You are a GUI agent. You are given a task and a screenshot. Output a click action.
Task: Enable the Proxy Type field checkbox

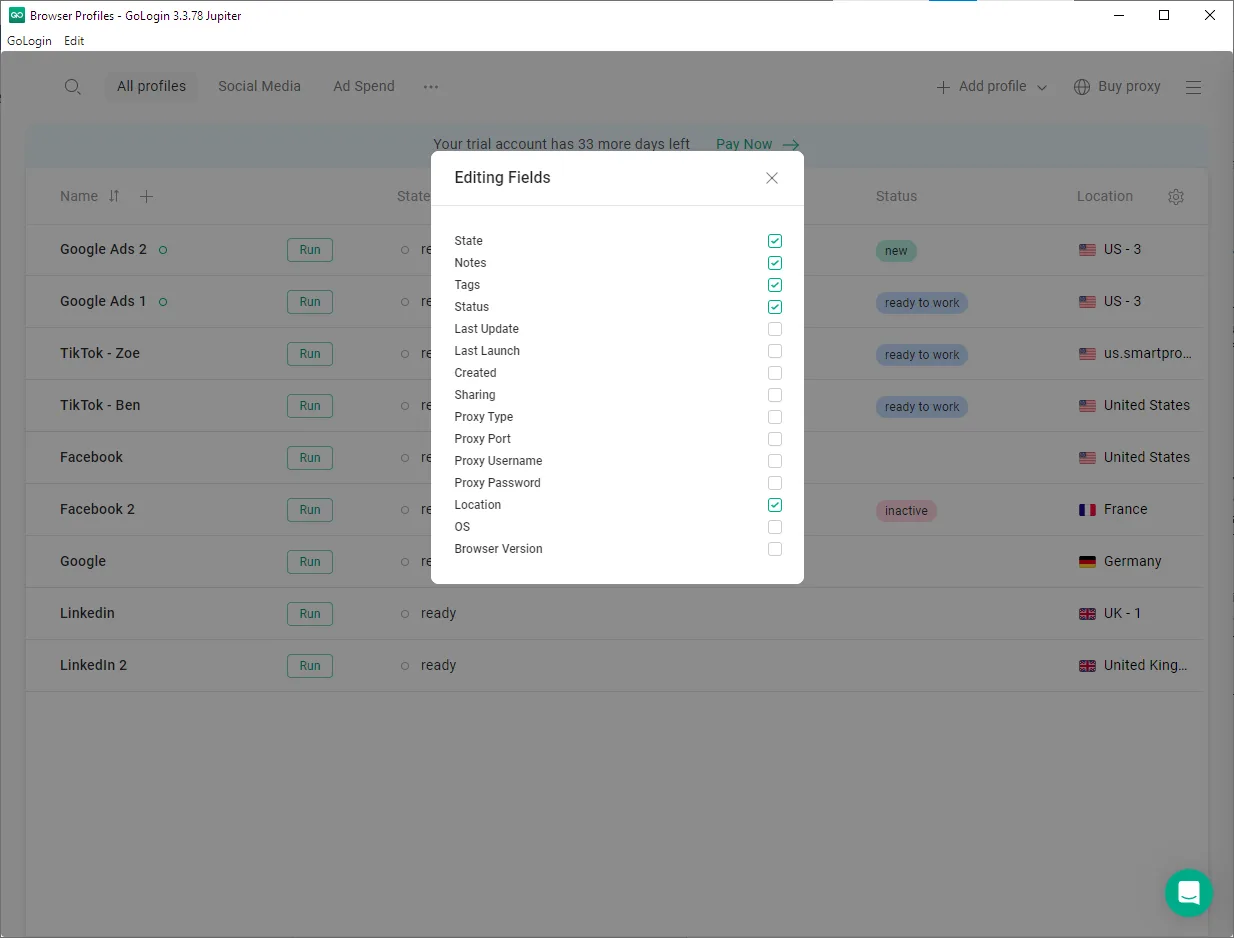[775, 417]
